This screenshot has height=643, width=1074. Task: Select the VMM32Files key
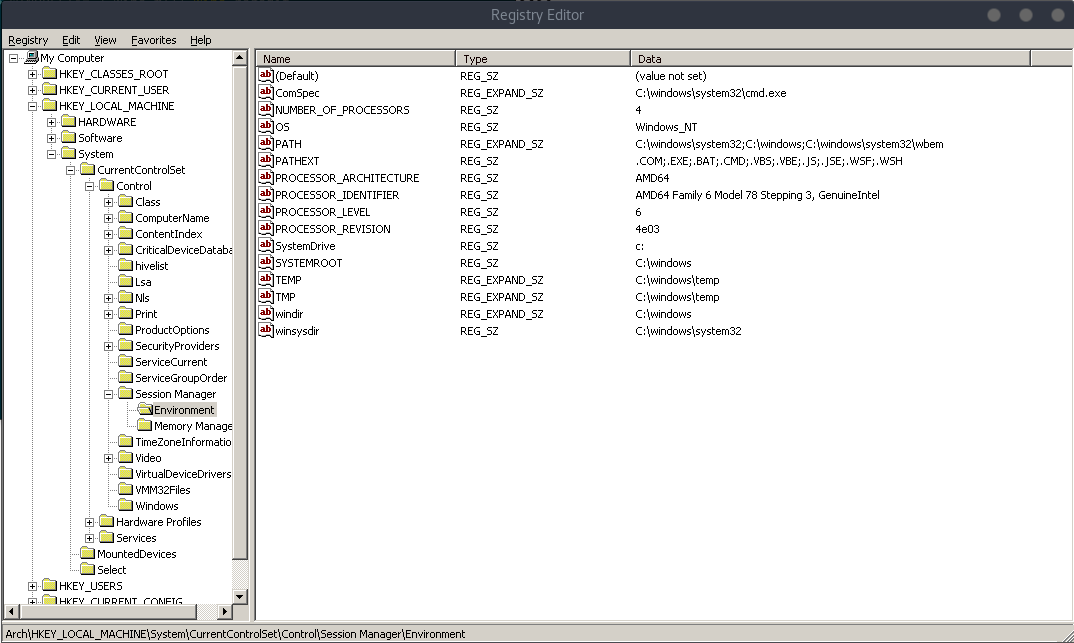click(162, 490)
